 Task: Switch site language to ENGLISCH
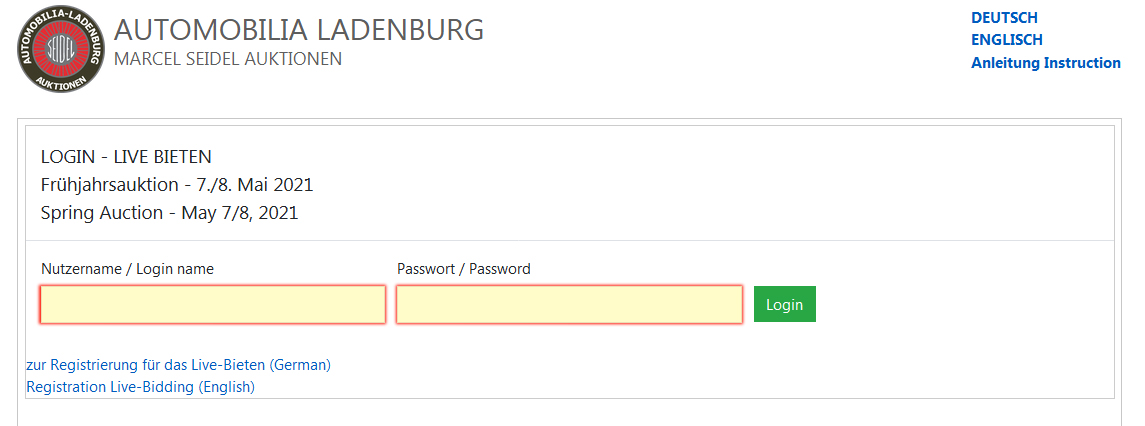click(1006, 40)
